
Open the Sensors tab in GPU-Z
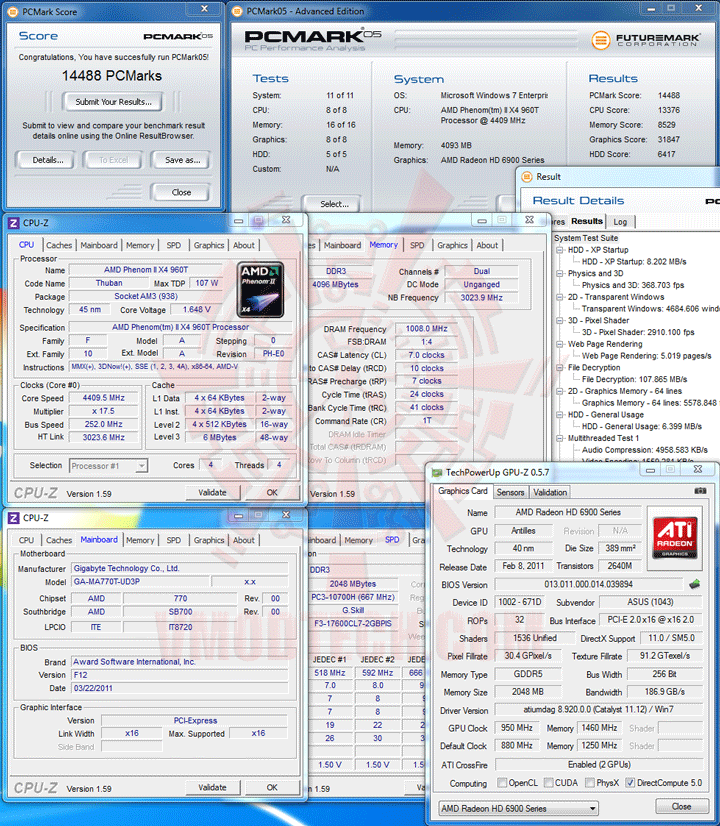tap(510, 492)
